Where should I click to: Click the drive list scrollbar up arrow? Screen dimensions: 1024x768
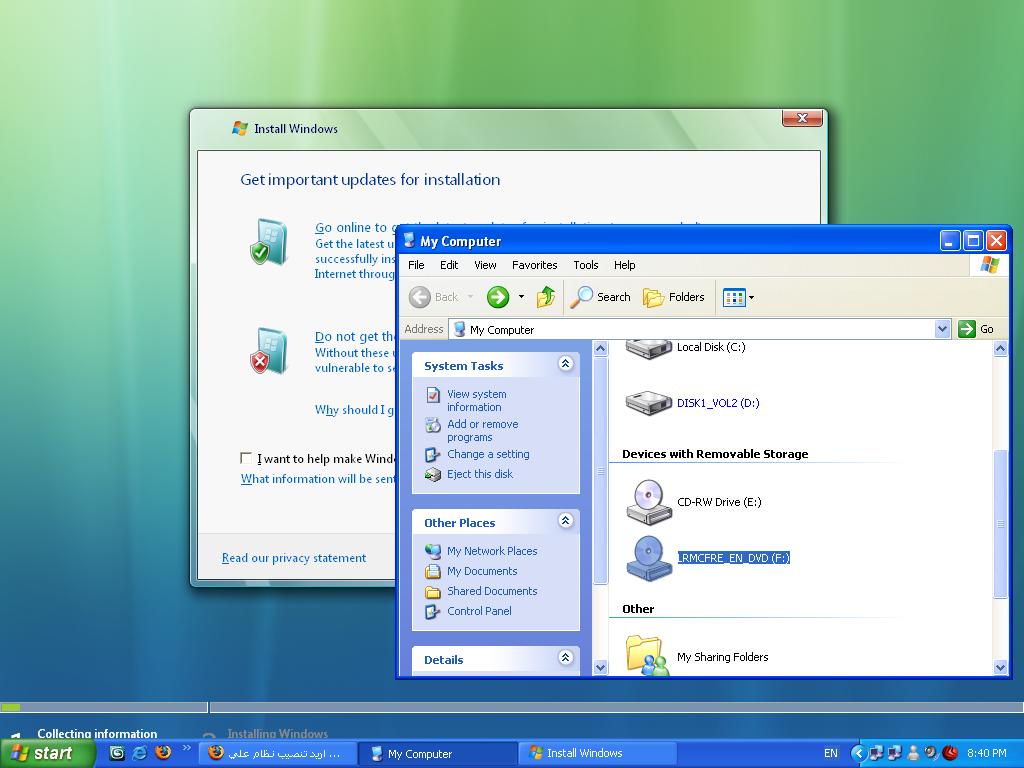[x=1000, y=349]
